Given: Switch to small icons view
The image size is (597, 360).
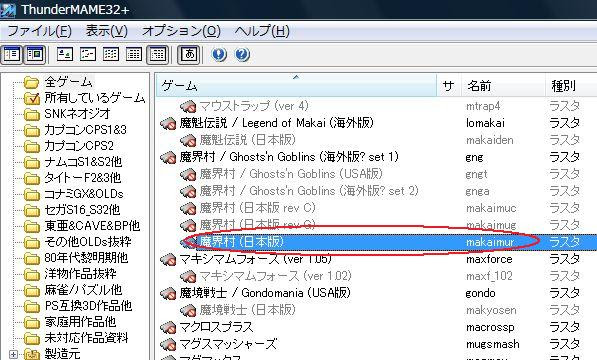Looking at the screenshot, I should coord(88,54).
